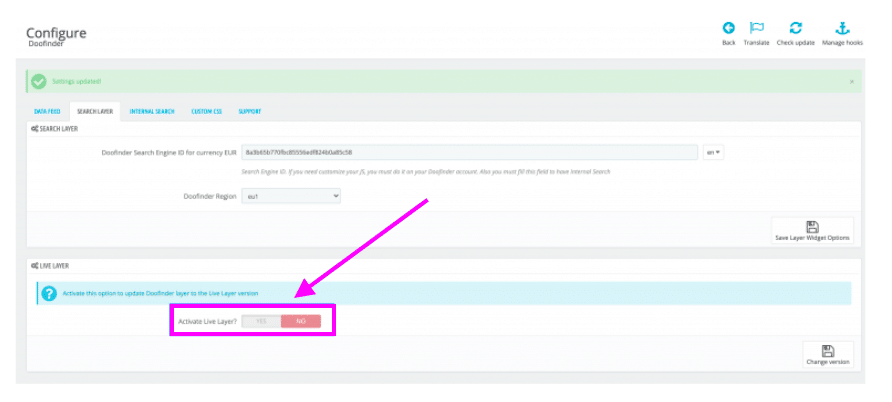This screenshot has height=402, width=892.
Task: Click the Live Layer info message text
Action: pyautogui.click(x=160, y=293)
